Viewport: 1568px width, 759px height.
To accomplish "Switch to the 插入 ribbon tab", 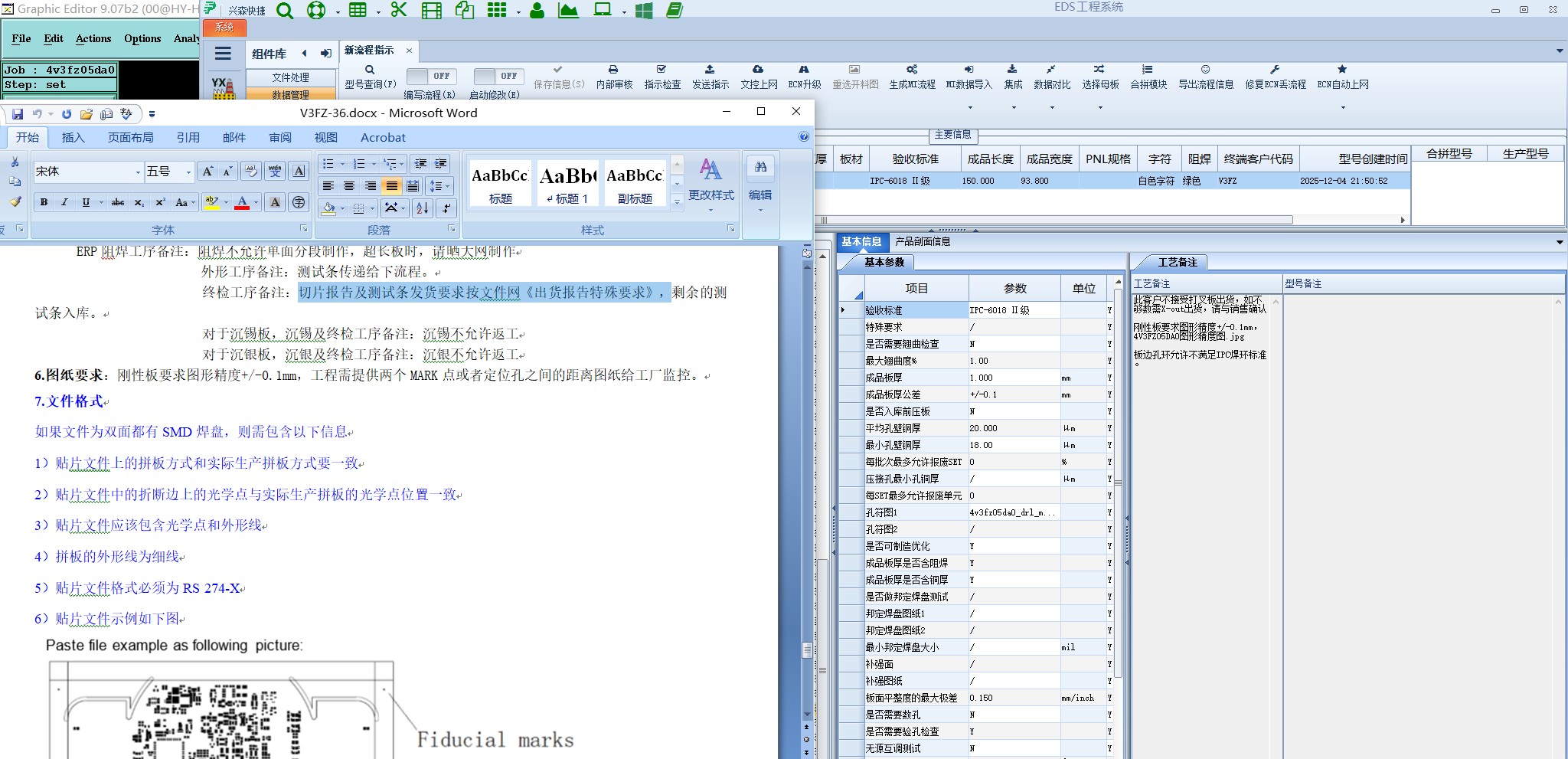I will pos(73,138).
